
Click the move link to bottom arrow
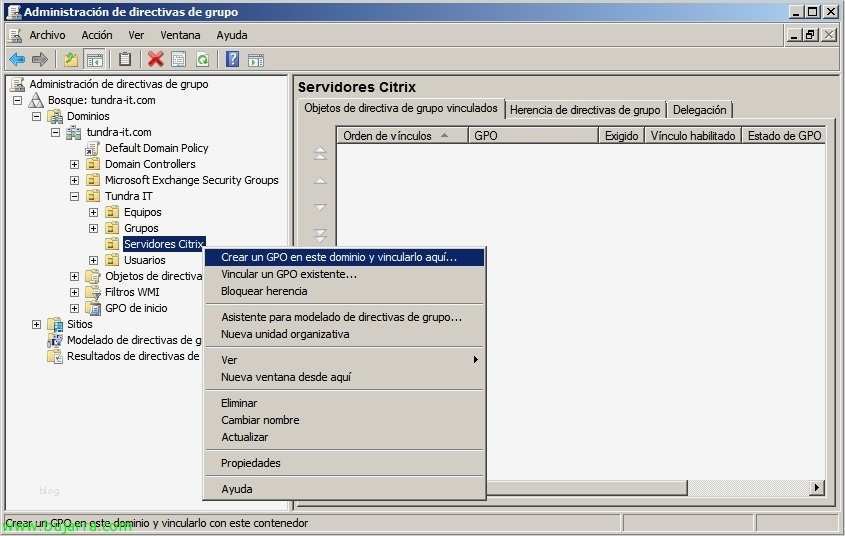[320, 235]
